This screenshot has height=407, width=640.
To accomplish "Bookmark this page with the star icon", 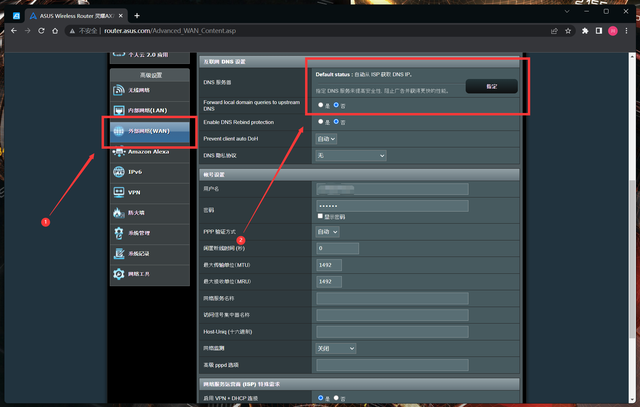I will tap(568, 31).
